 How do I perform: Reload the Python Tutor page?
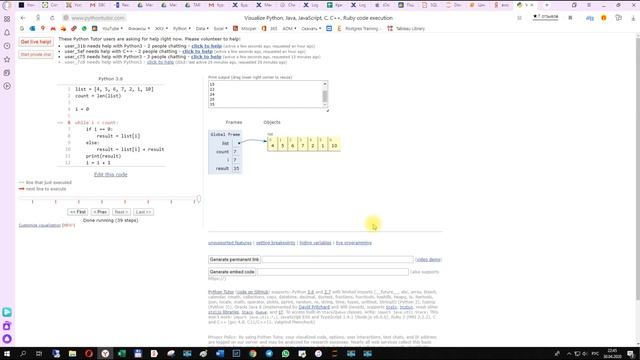52,18
